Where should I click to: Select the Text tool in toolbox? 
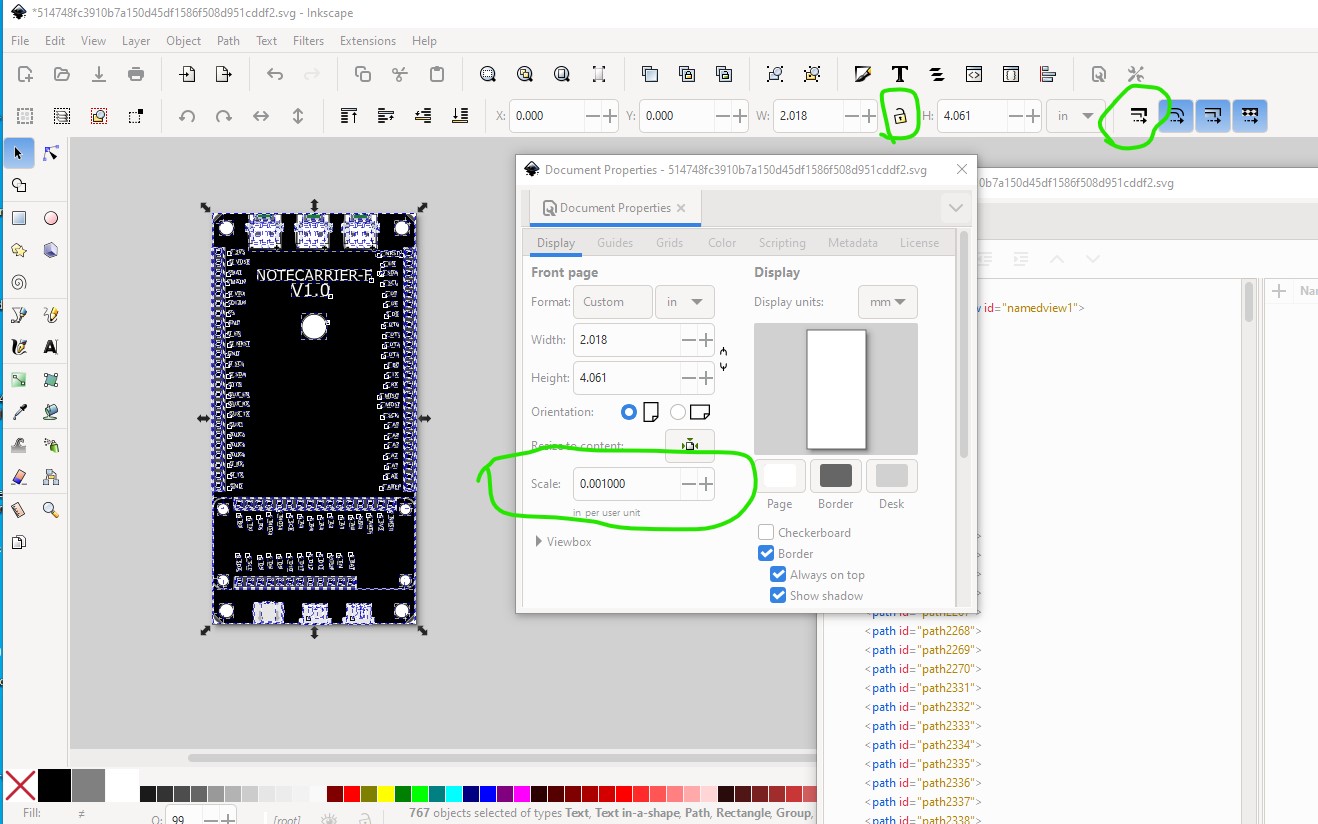(51, 347)
